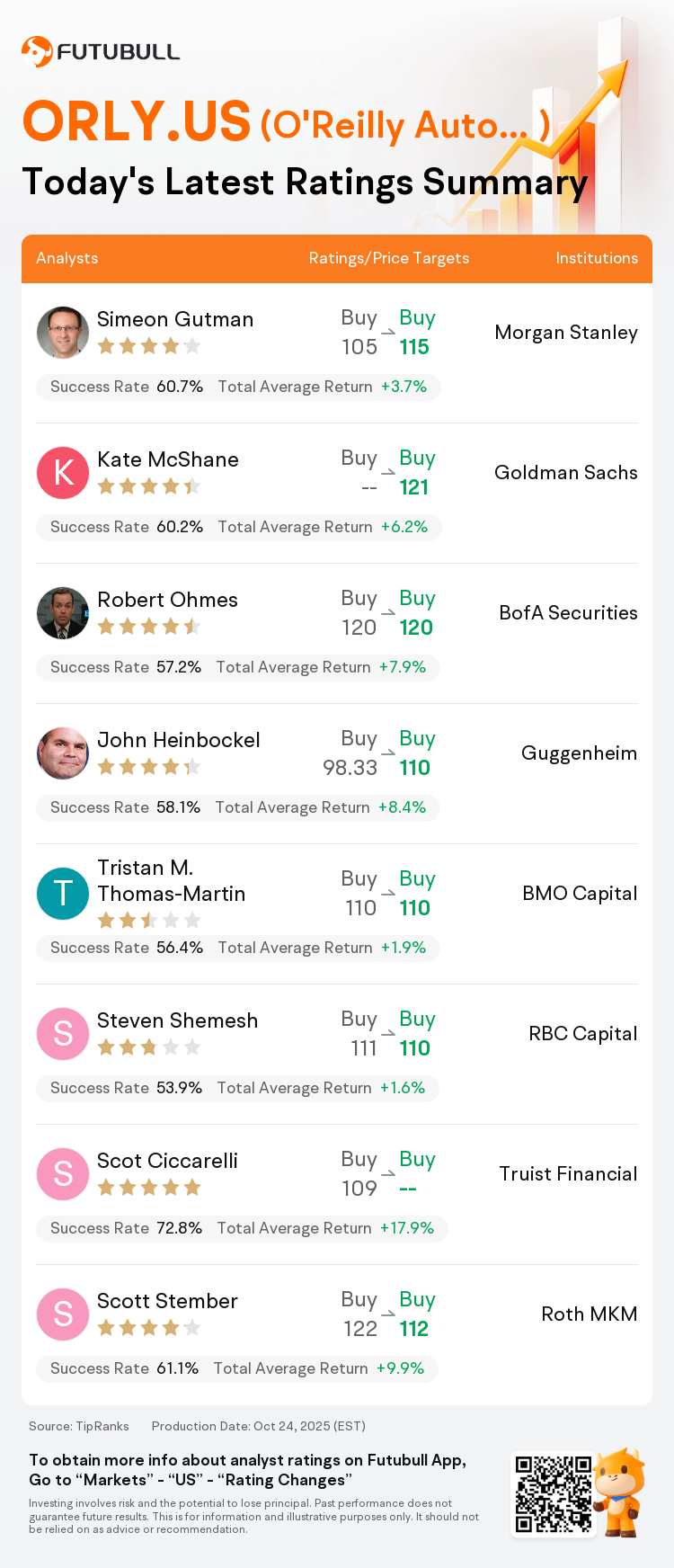Click Steven Shemesh's pink S avatar
Viewport: 674px width, 1568px height.
click(x=63, y=1034)
